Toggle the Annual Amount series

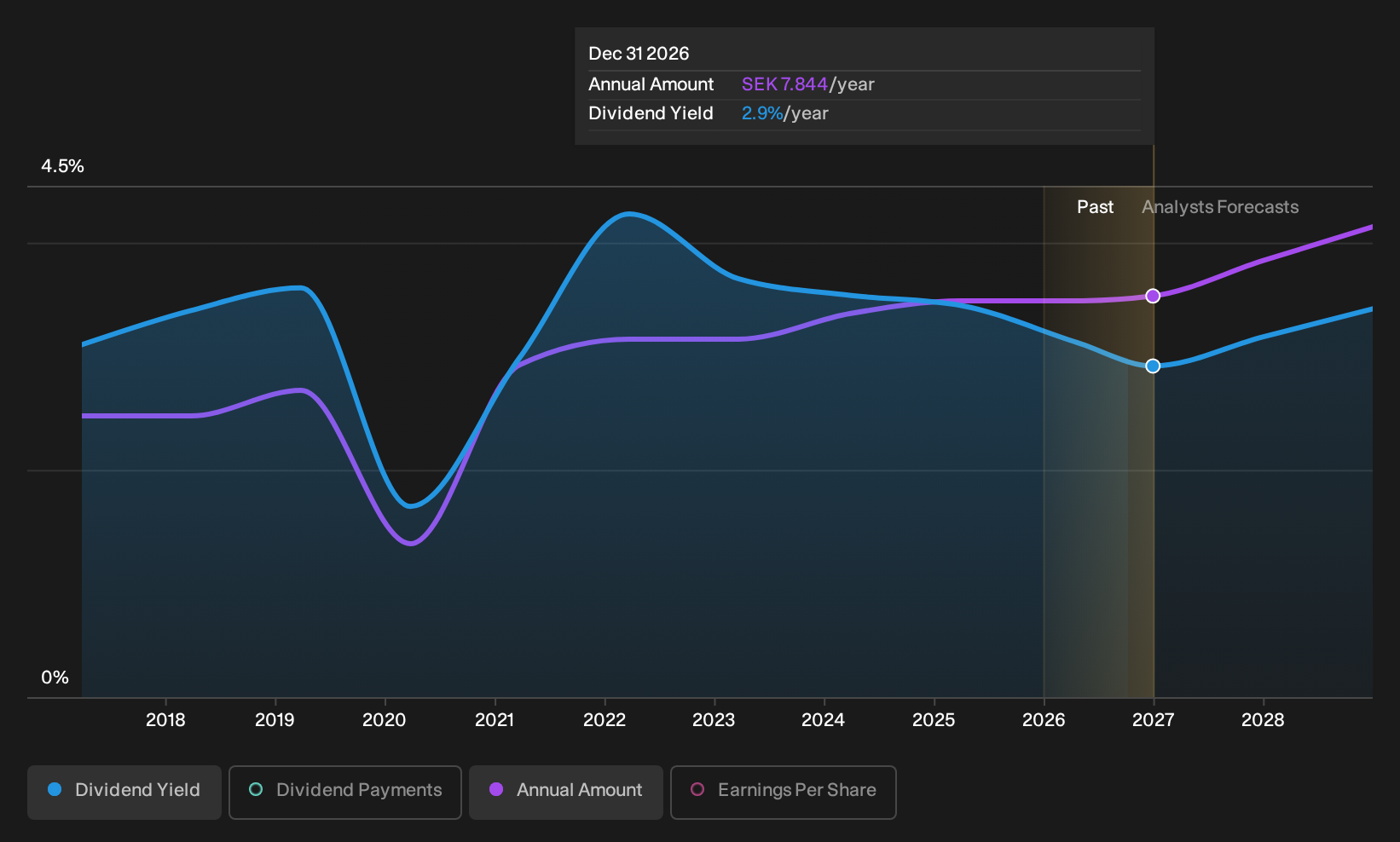click(566, 793)
